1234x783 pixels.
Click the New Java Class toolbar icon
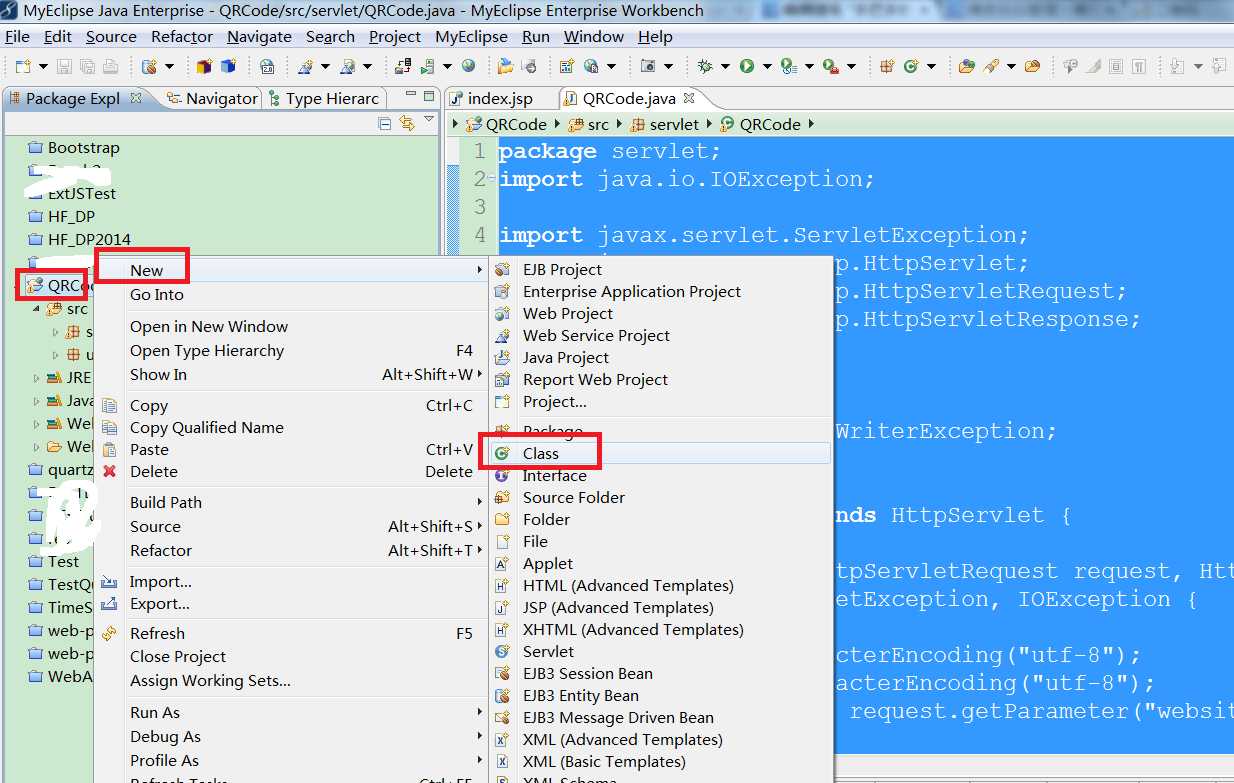coord(911,67)
